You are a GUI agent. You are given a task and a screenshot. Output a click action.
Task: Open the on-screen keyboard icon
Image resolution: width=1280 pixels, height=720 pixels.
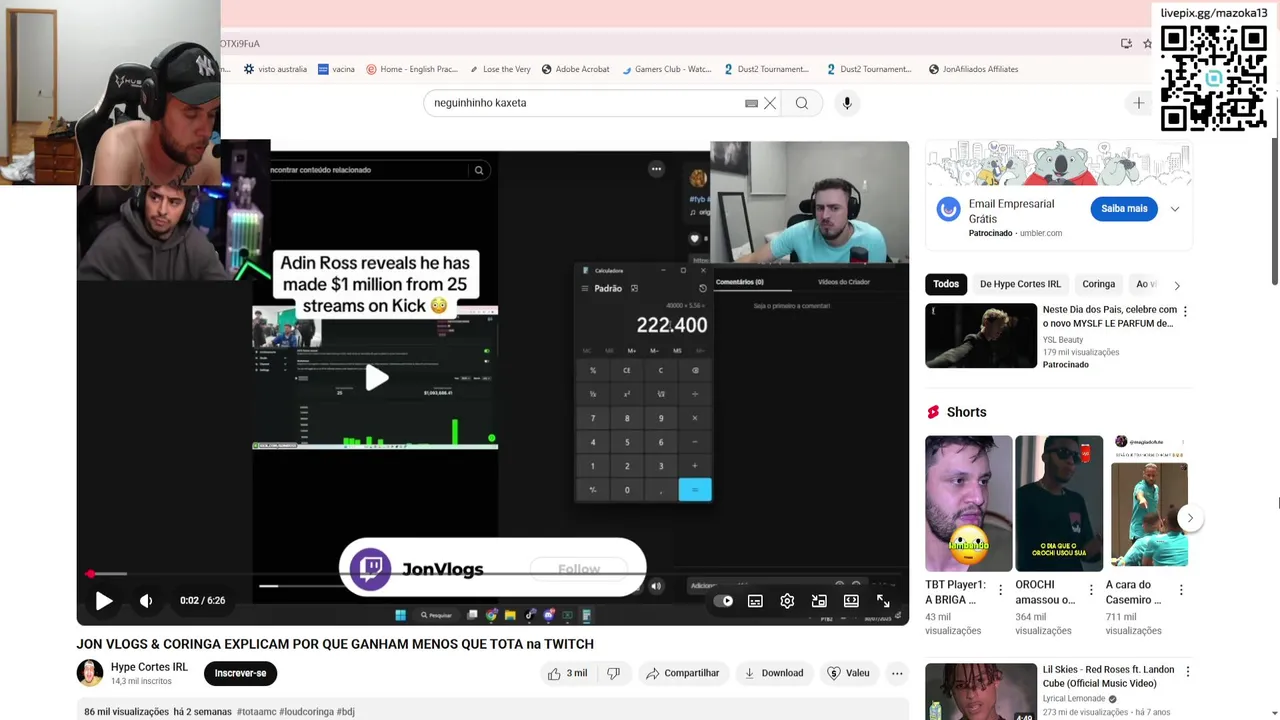point(751,103)
